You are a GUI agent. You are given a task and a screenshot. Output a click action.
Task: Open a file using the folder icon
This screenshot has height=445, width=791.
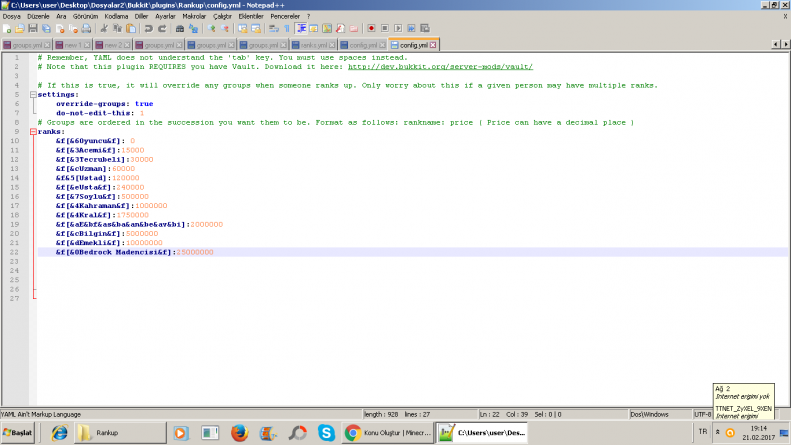20,29
